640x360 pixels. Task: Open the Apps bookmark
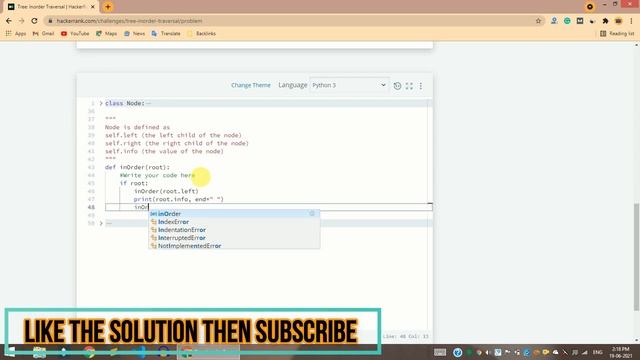[16, 33]
